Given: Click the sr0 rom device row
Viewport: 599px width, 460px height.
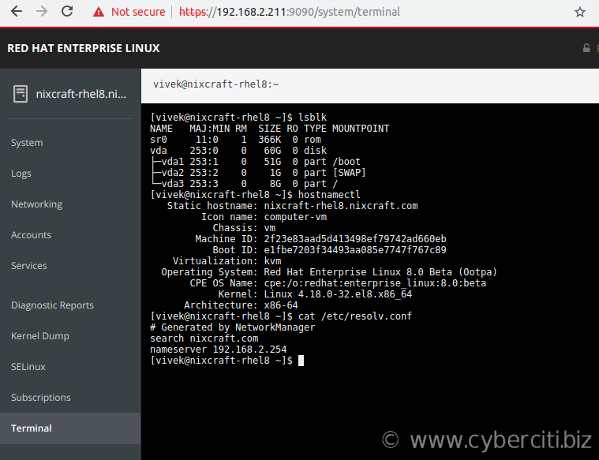Looking at the screenshot, I should tap(235, 139).
